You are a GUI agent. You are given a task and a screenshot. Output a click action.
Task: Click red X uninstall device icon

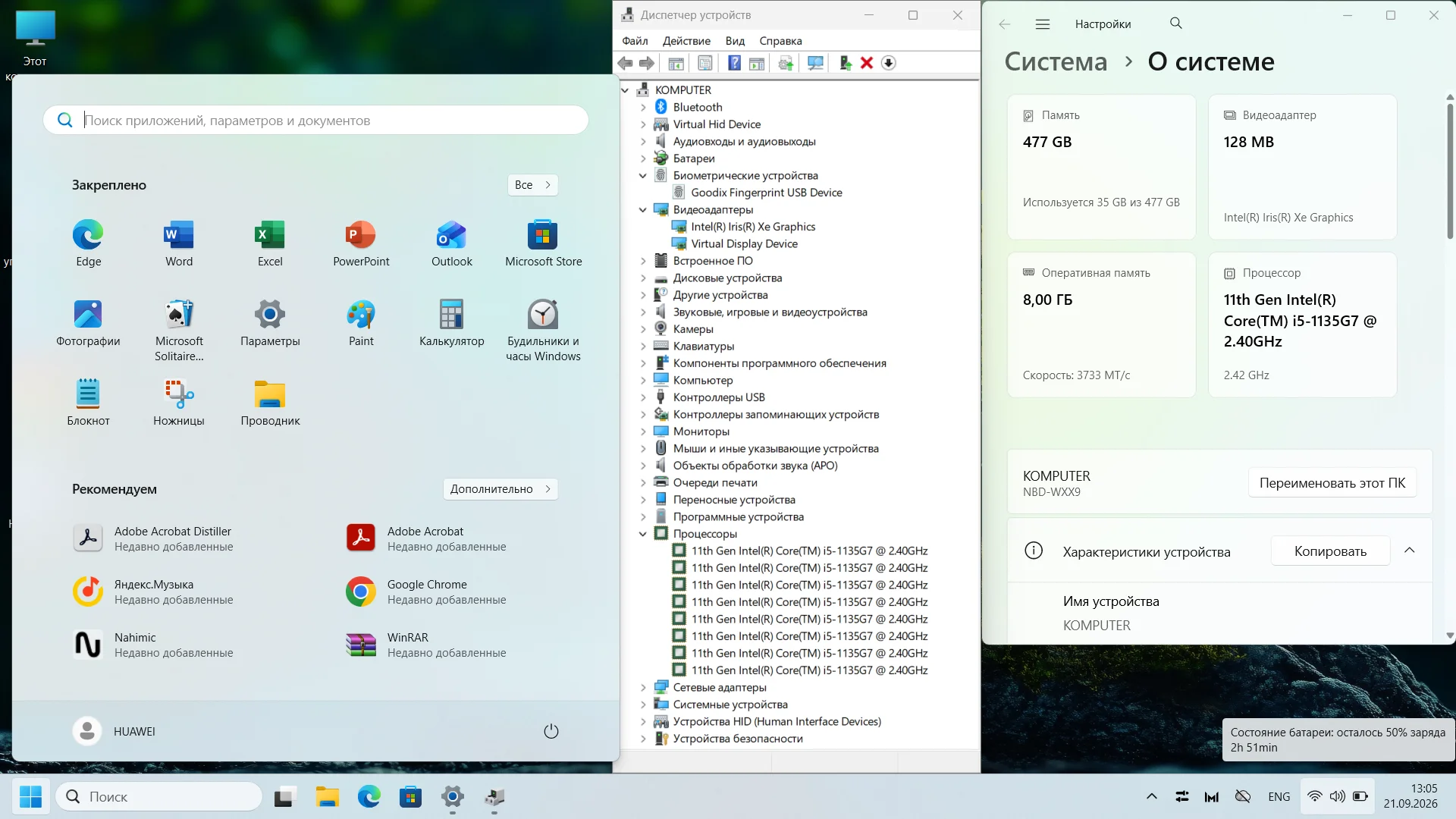coord(867,63)
